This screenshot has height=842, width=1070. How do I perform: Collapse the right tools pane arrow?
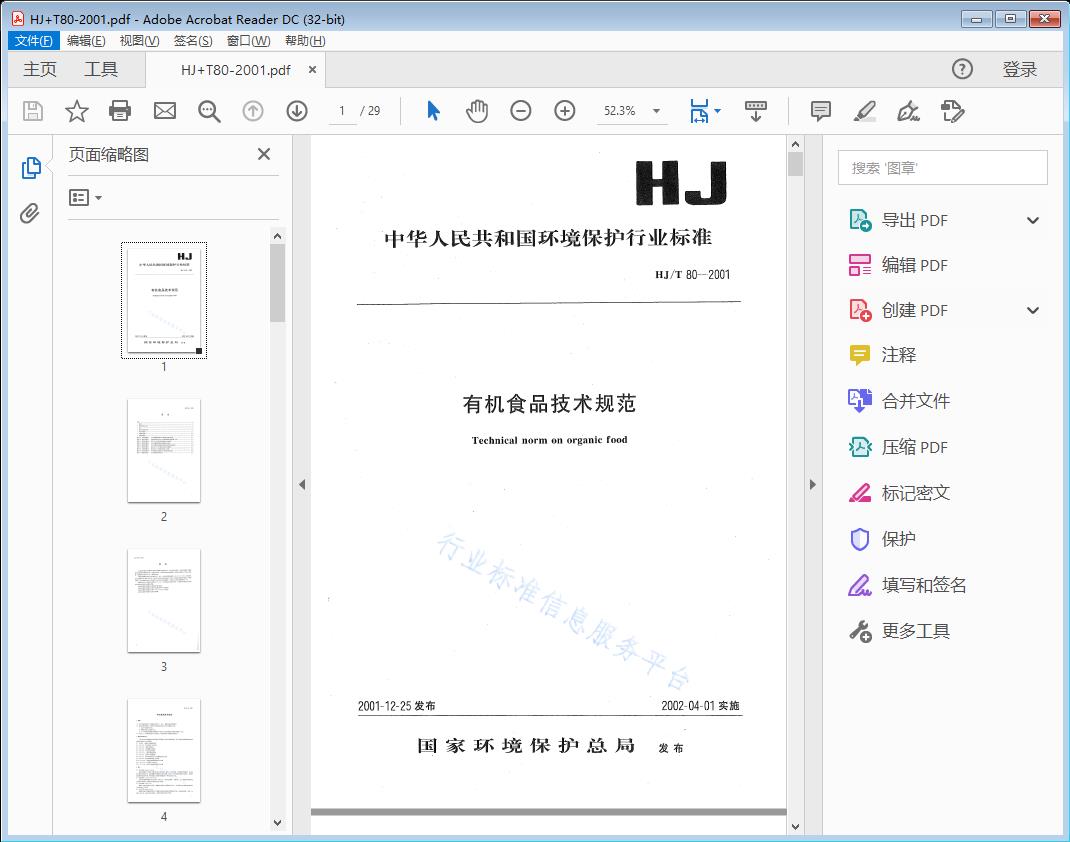[x=812, y=485]
